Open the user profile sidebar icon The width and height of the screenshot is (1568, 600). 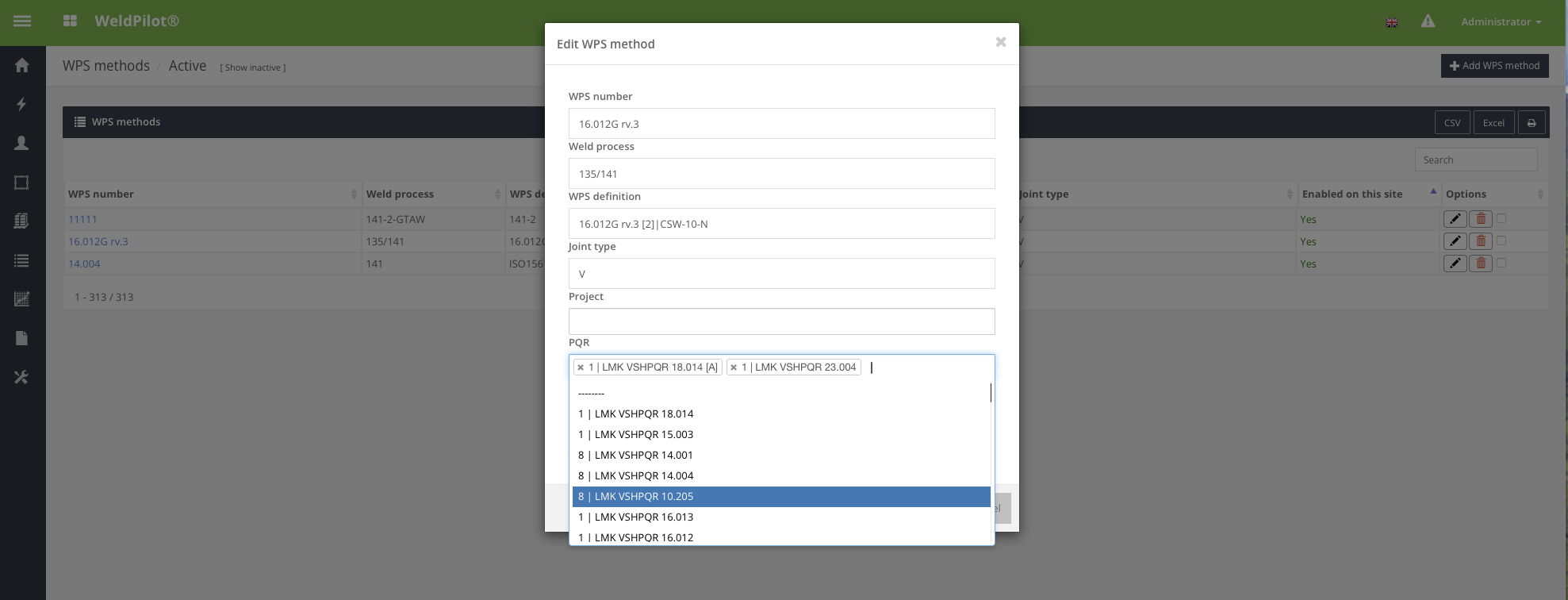[x=22, y=143]
